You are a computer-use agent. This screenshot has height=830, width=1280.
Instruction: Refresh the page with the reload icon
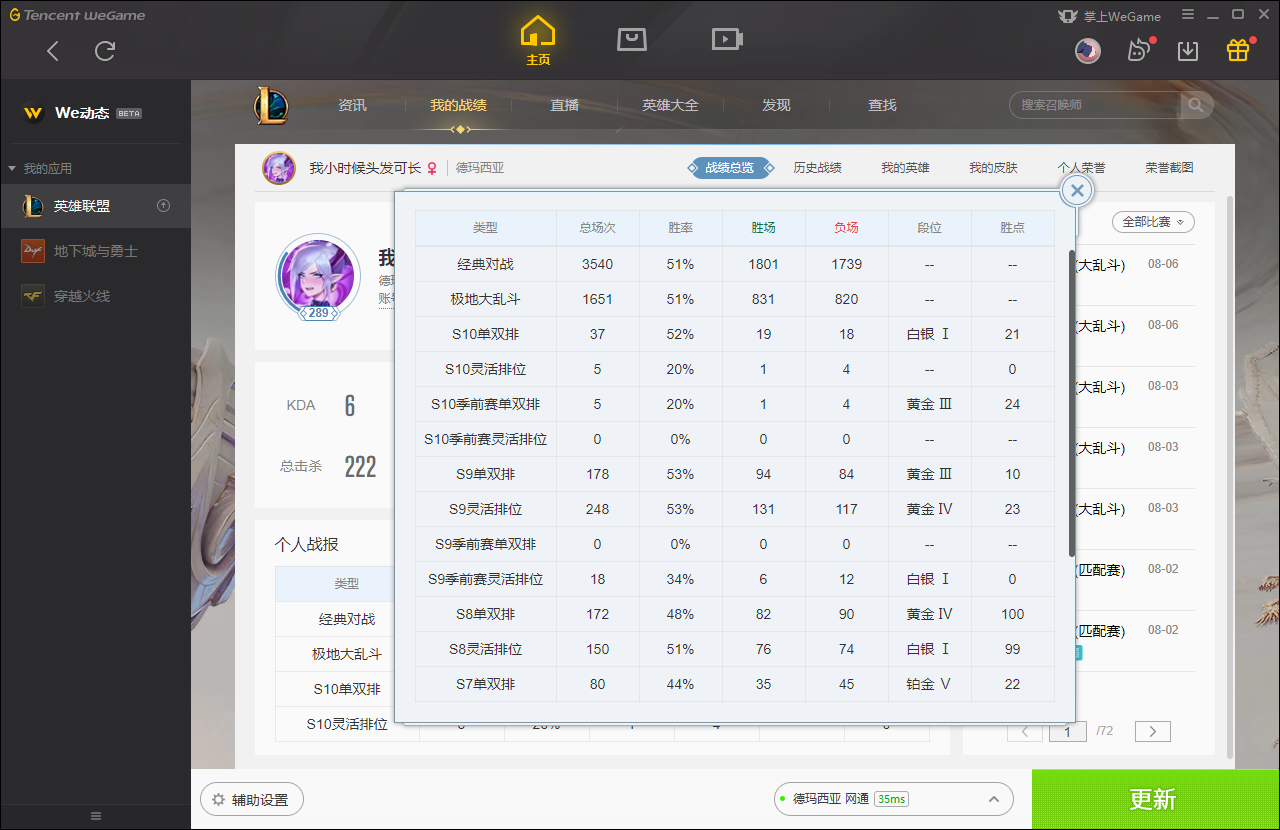click(105, 51)
